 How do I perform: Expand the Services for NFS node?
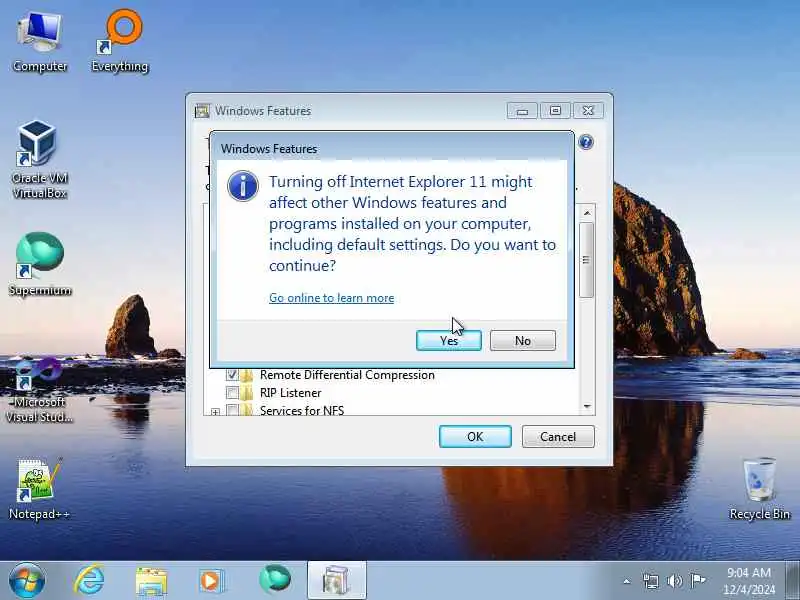pos(215,411)
